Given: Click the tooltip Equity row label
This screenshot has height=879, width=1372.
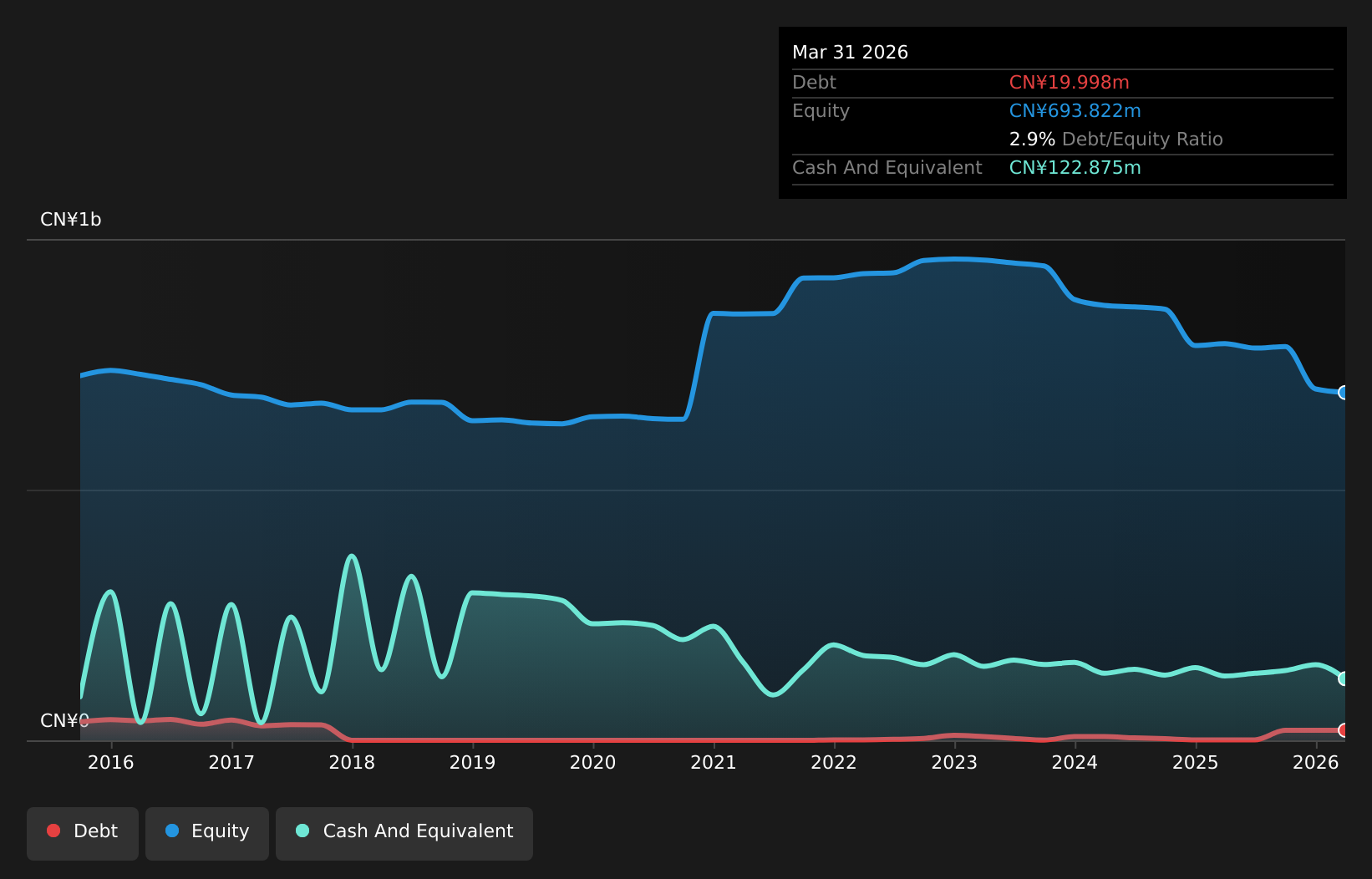Looking at the screenshot, I should pyautogui.click(x=821, y=111).
